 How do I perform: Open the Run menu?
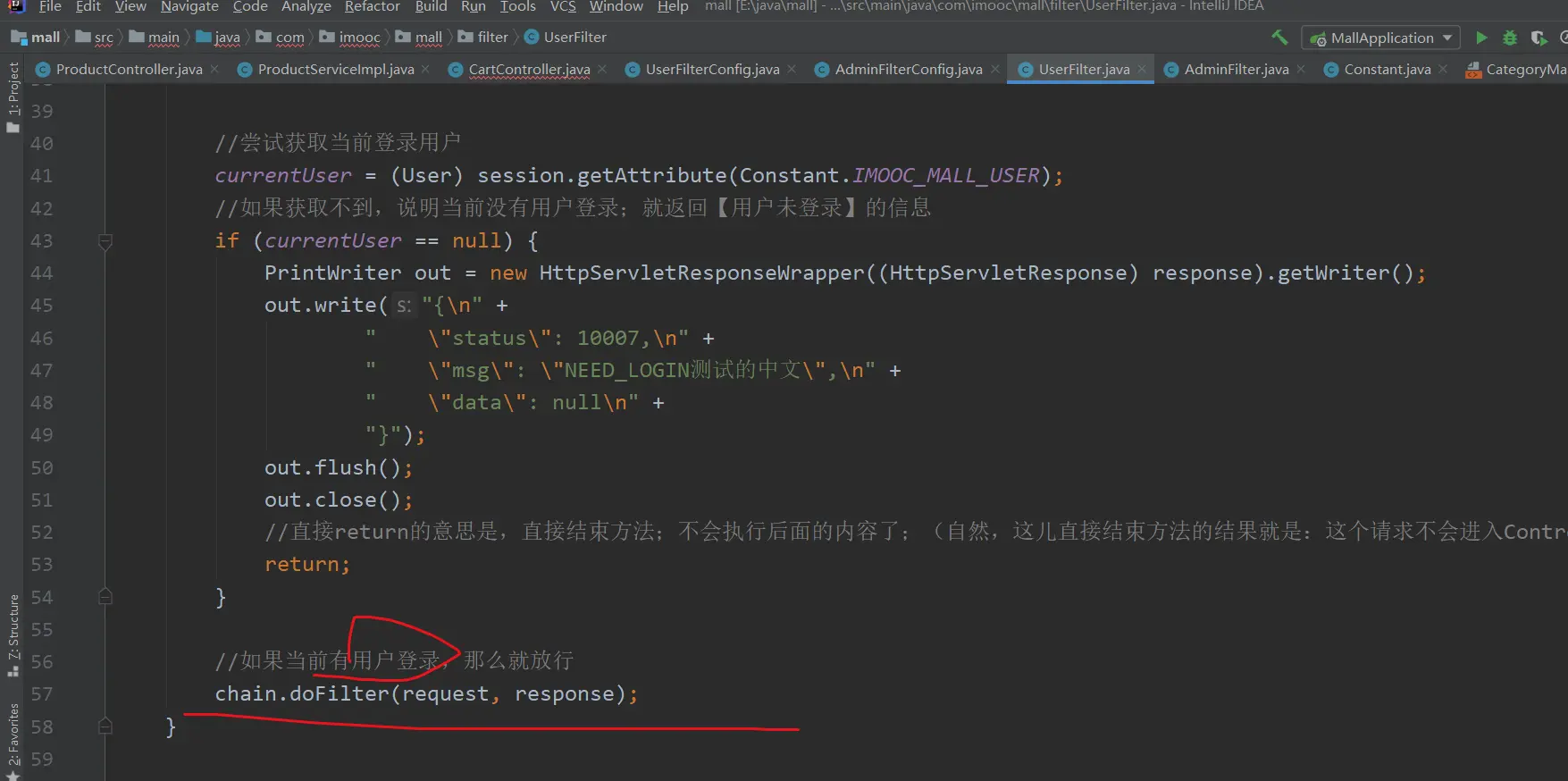coord(474,6)
